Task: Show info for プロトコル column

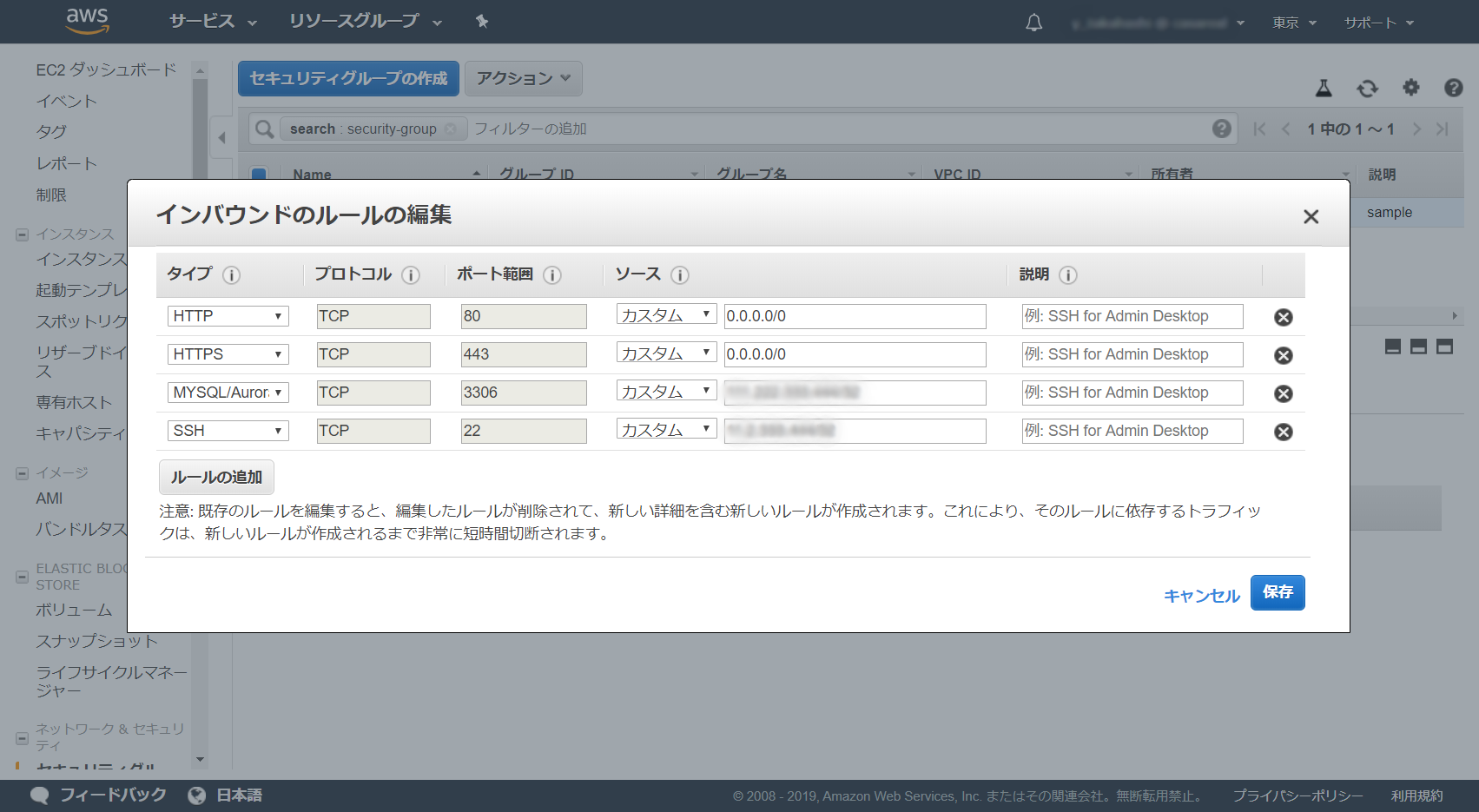Action: tap(411, 275)
